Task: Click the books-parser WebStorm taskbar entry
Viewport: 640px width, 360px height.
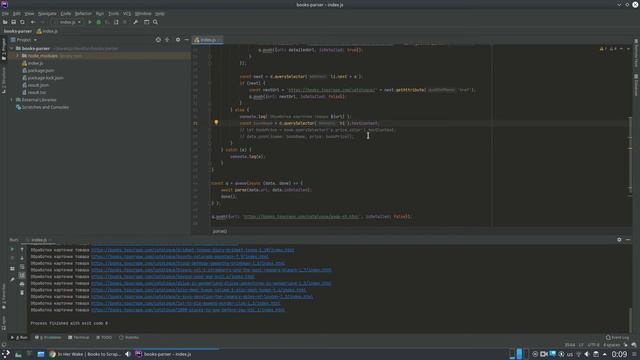Action: coord(163,354)
